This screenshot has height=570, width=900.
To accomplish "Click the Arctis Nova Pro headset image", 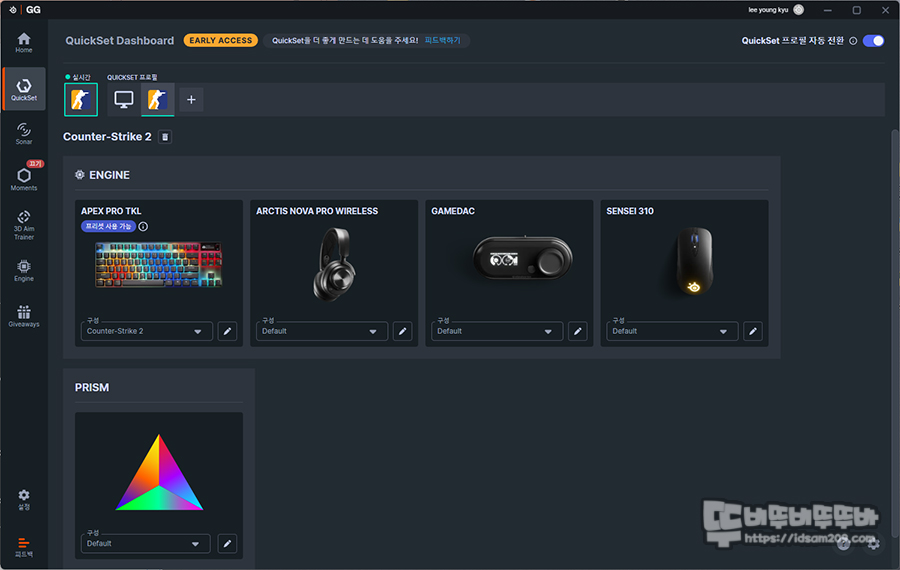I will pos(334,264).
